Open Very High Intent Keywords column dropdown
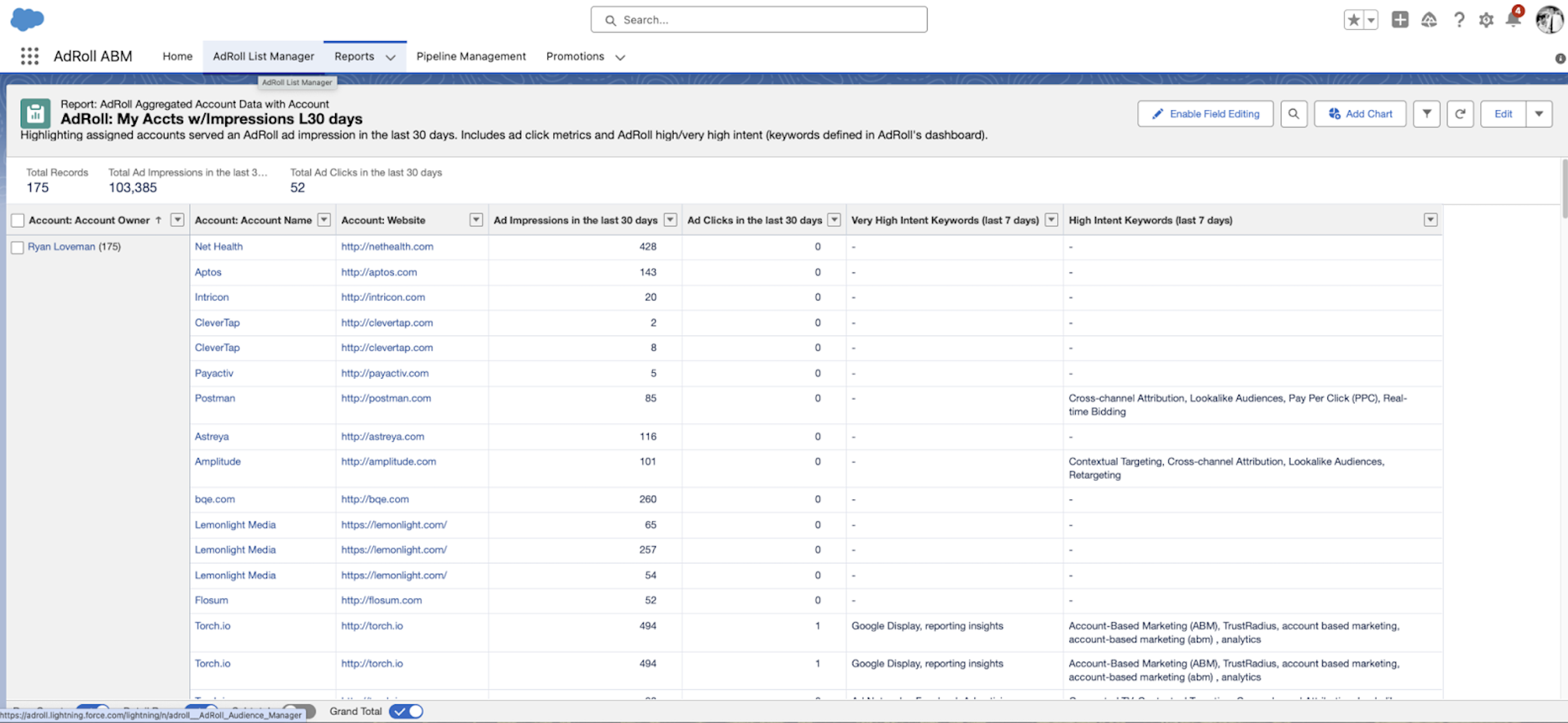This screenshot has width=1568, height=723. click(1051, 220)
